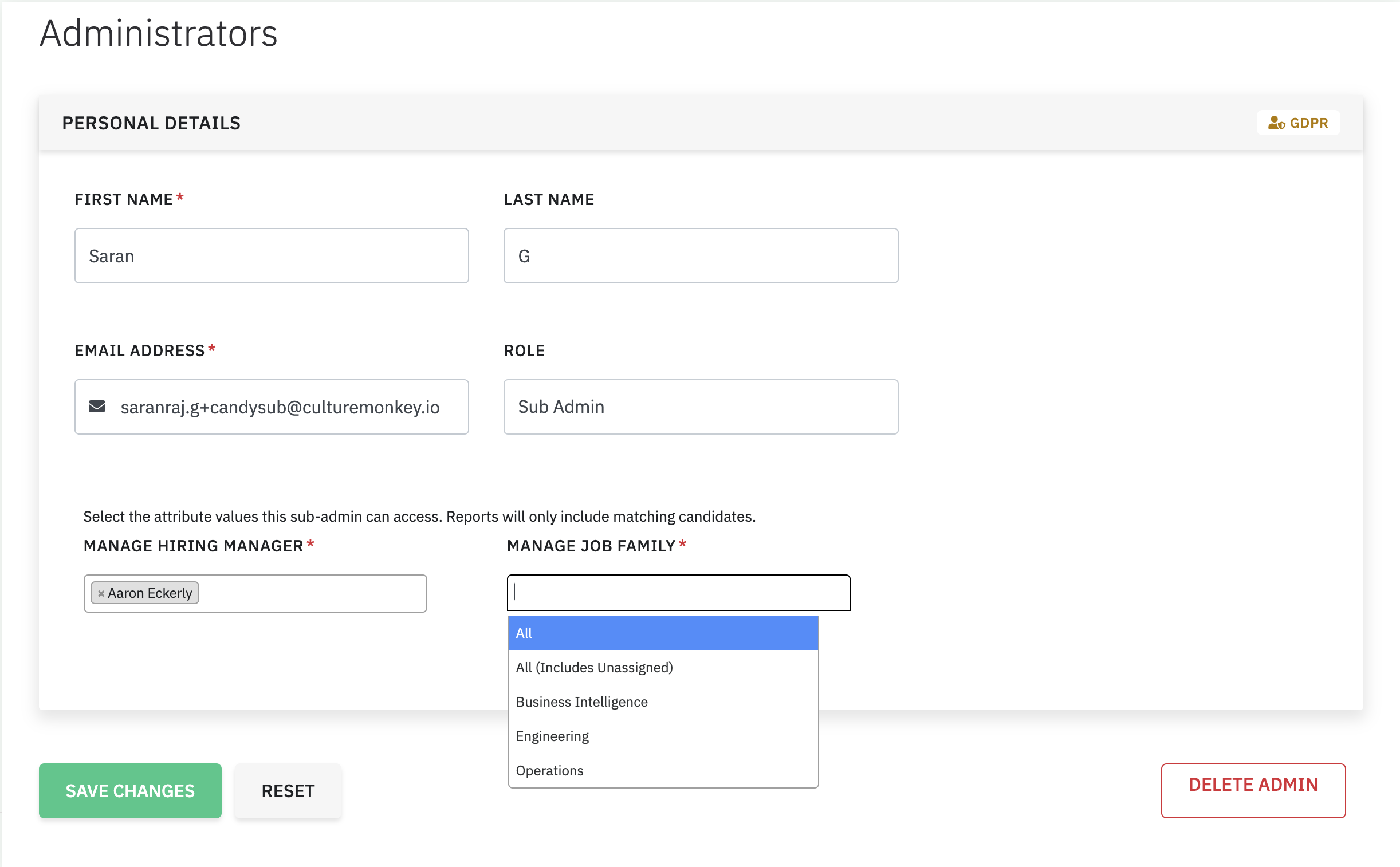Pick Engineering from the dropdown list
The height and width of the screenshot is (867, 1400).
pos(663,736)
